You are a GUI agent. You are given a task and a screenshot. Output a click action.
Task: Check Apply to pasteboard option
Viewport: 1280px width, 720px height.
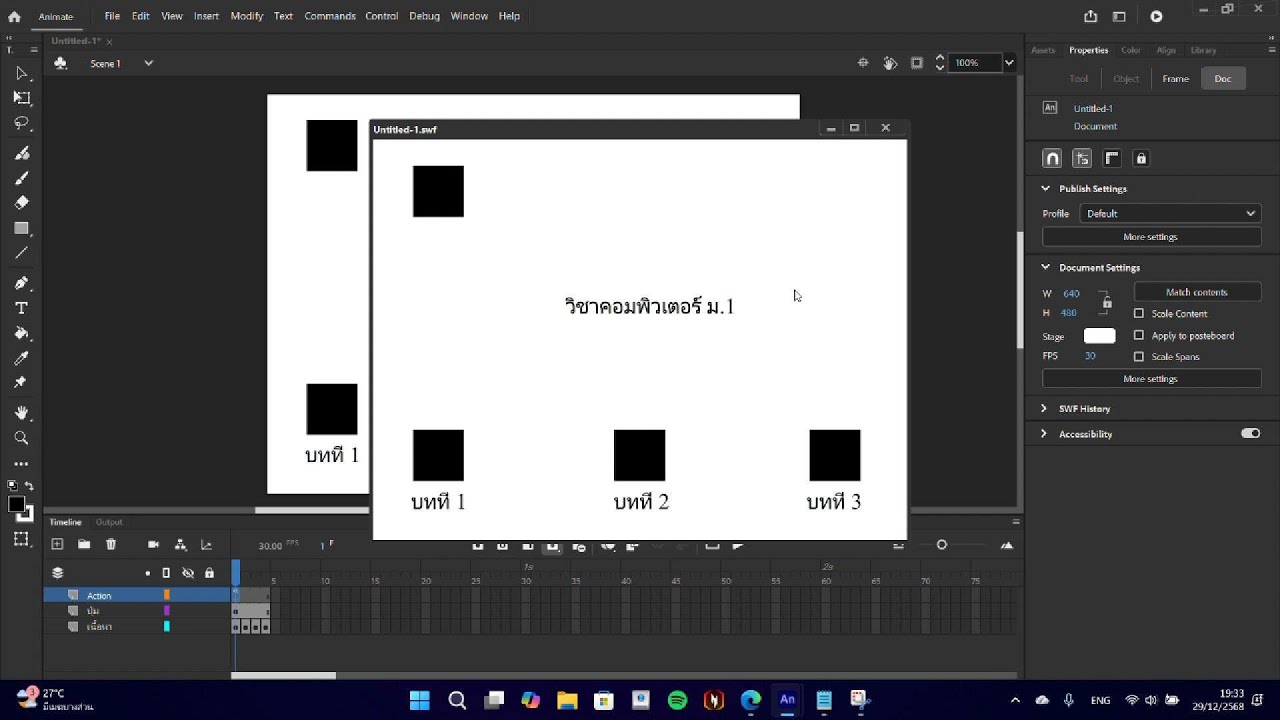pyautogui.click(x=1139, y=335)
